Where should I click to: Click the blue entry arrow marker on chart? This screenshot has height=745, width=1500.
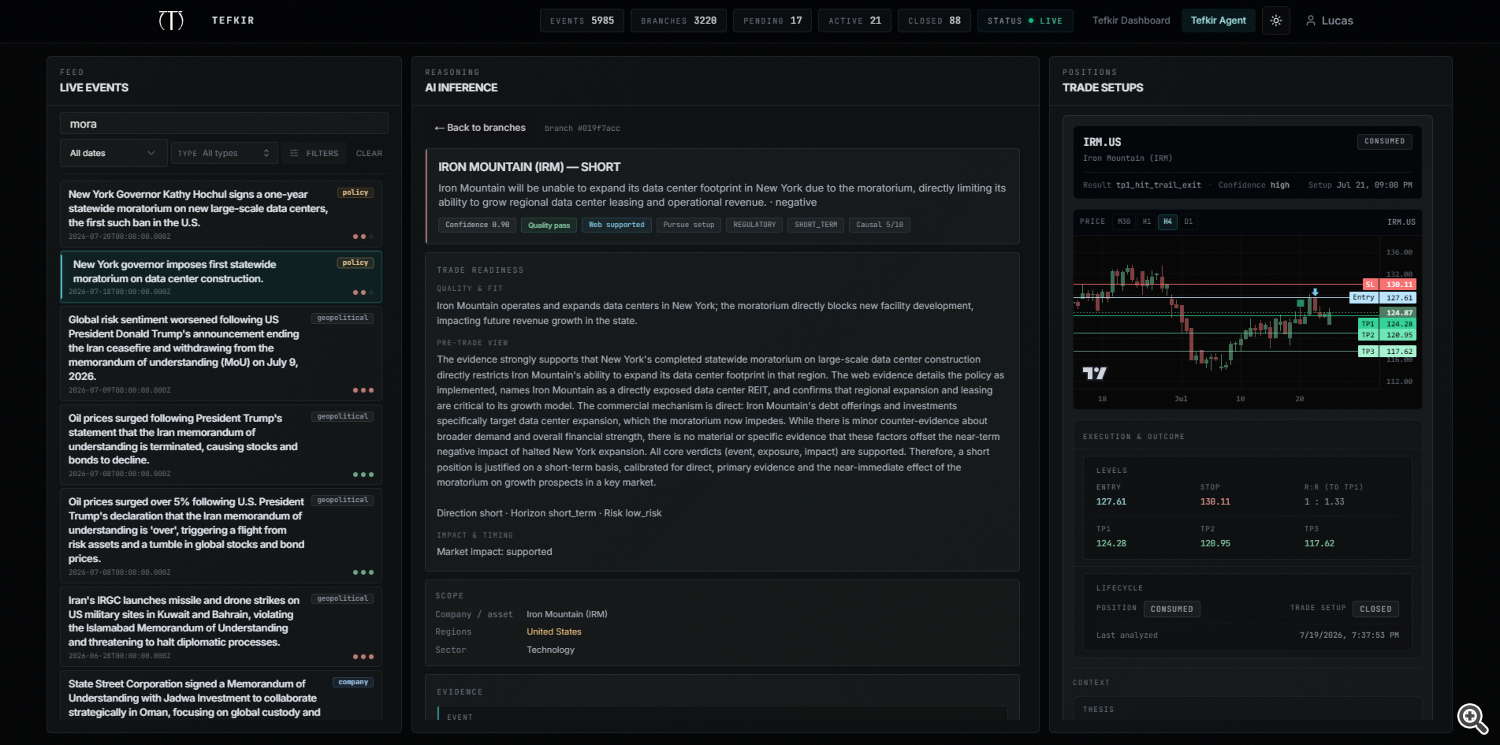[1315, 292]
